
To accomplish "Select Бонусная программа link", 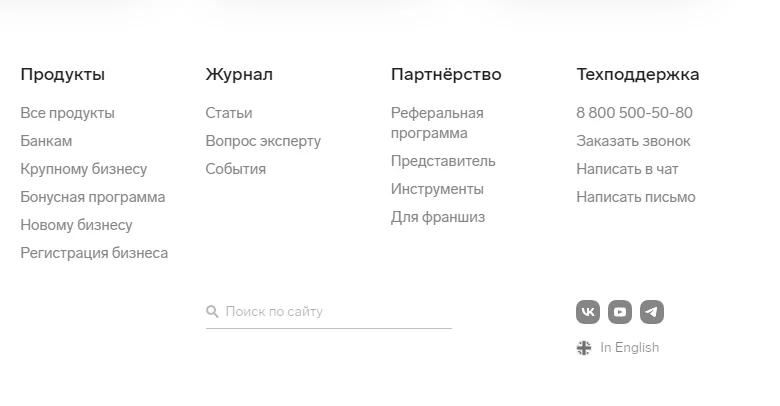I will [x=92, y=197].
